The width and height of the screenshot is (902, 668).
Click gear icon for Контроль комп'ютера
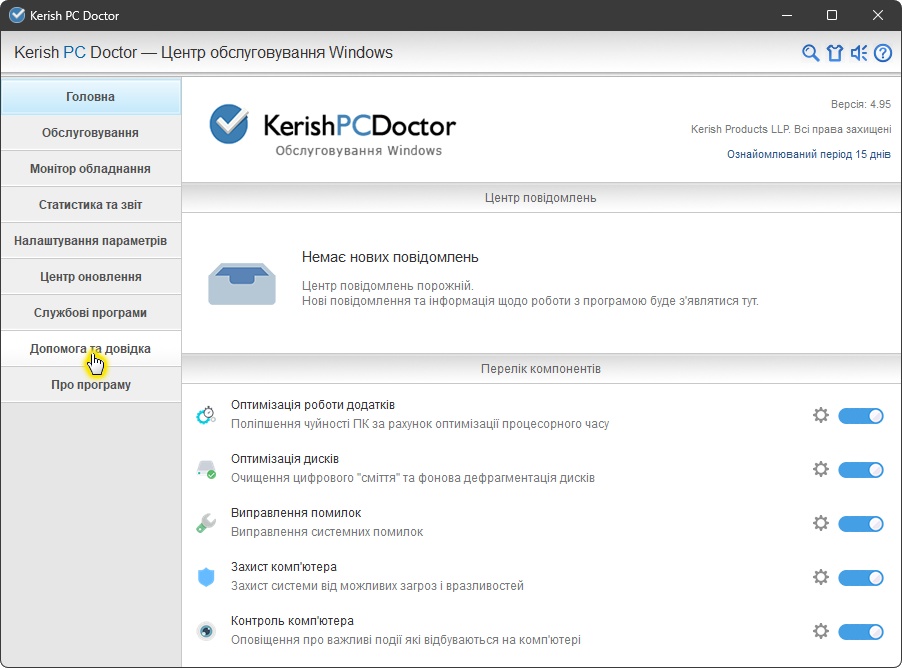click(821, 631)
